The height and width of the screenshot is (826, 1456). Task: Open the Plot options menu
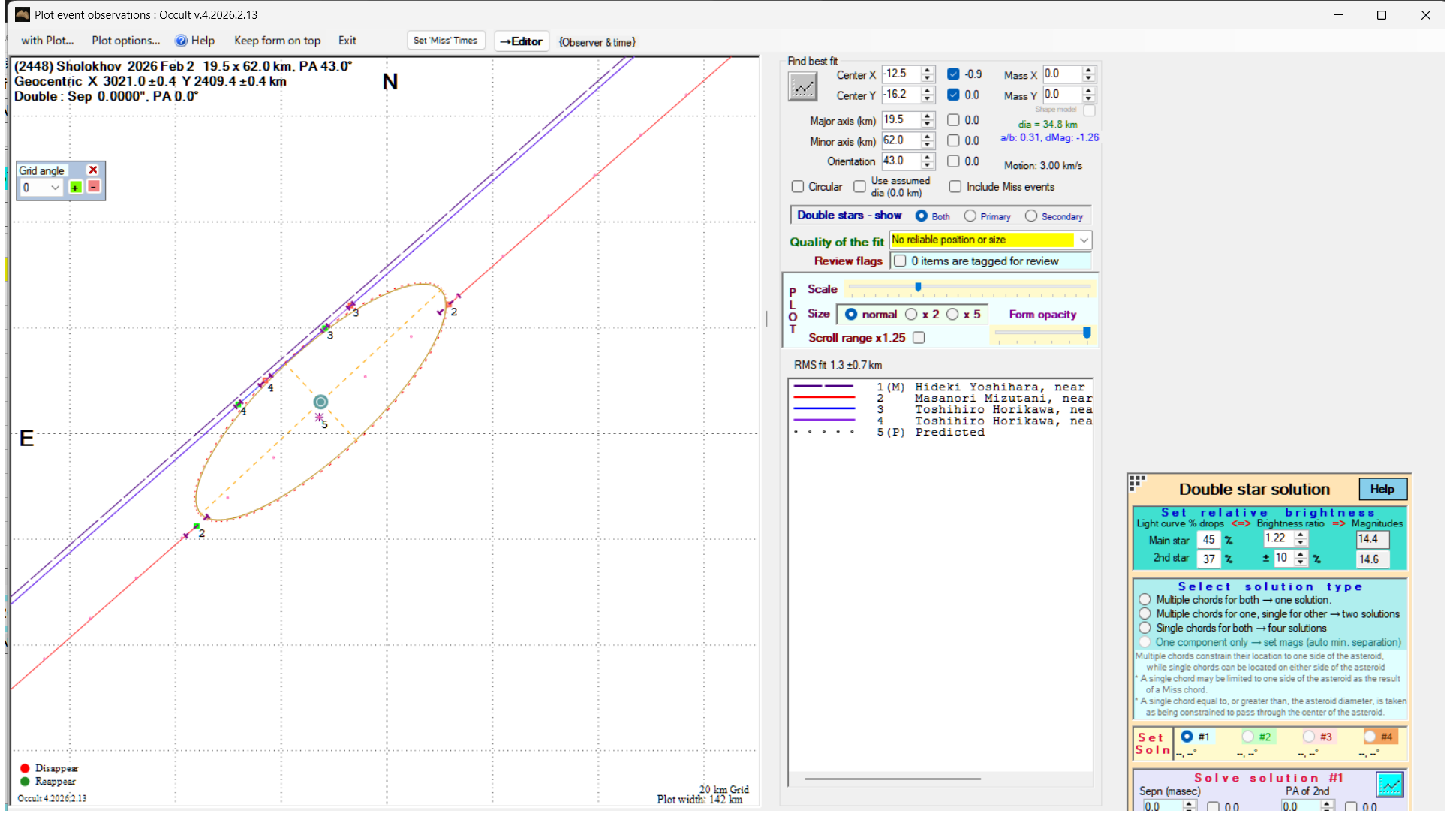coord(125,41)
